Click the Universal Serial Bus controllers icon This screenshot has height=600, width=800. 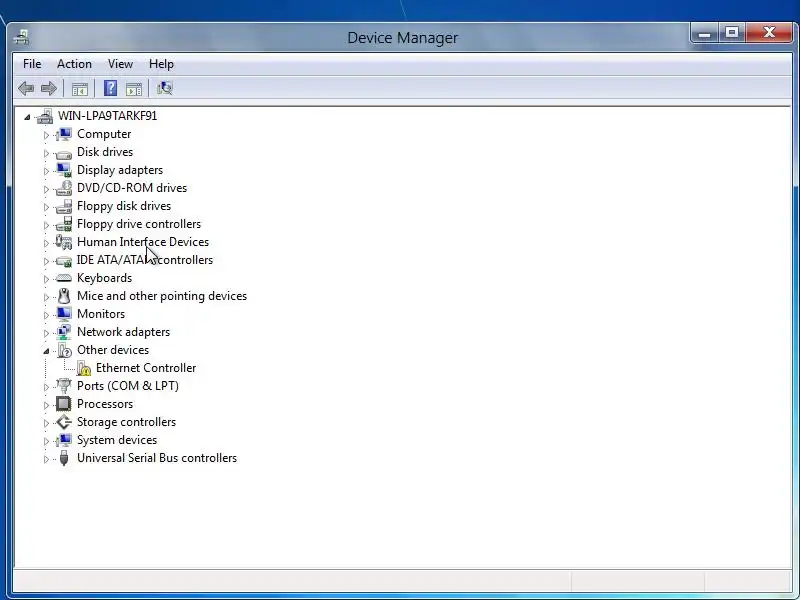click(x=64, y=458)
